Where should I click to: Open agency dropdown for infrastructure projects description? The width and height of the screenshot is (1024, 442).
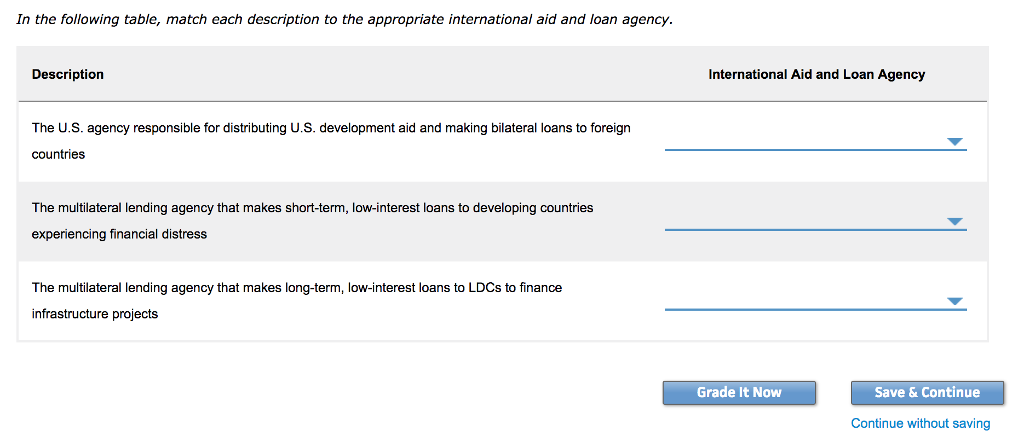point(816,302)
